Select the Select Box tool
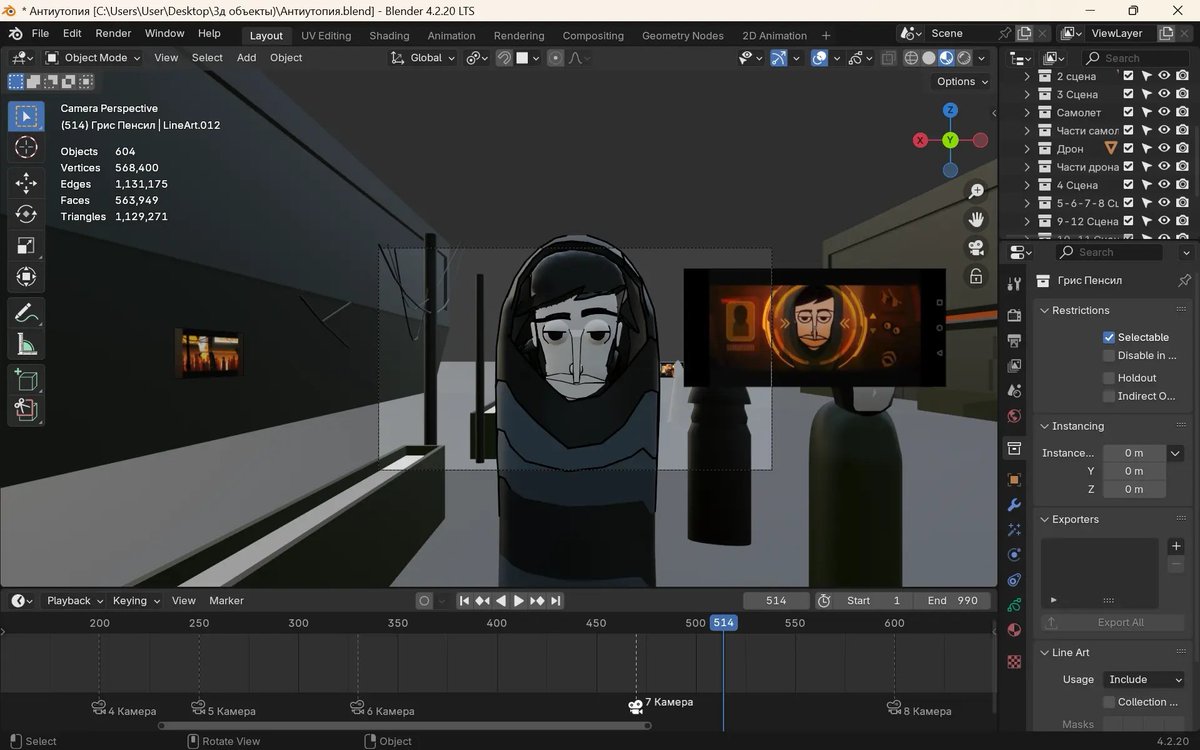This screenshot has width=1200, height=750. pyautogui.click(x=26, y=116)
